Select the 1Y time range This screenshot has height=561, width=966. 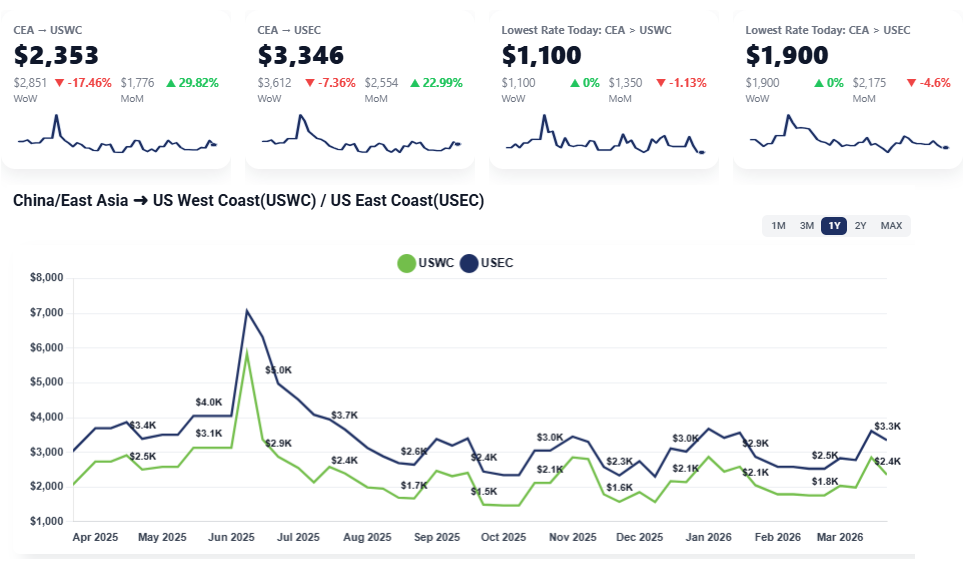pyautogui.click(x=834, y=226)
